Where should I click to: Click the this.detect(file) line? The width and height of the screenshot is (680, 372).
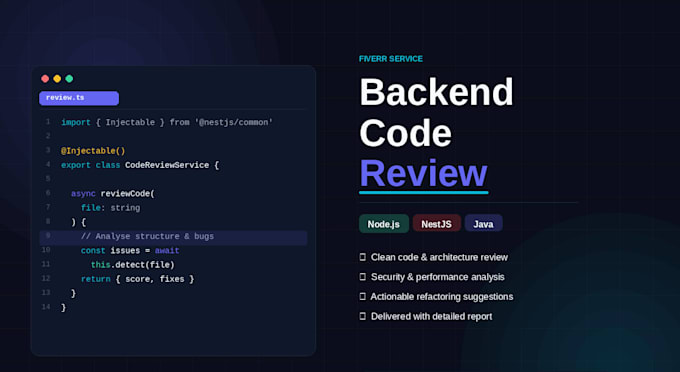(x=133, y=265)
